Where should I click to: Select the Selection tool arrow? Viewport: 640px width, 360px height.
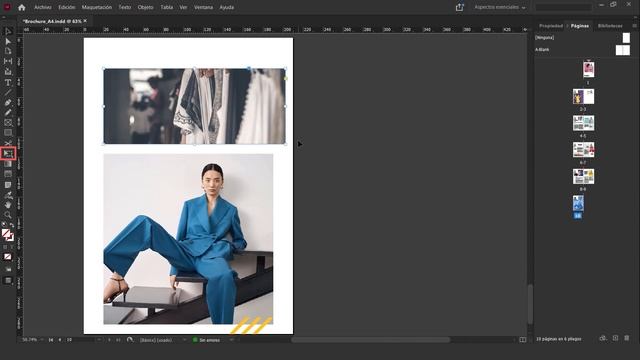(x=8, y=31)
